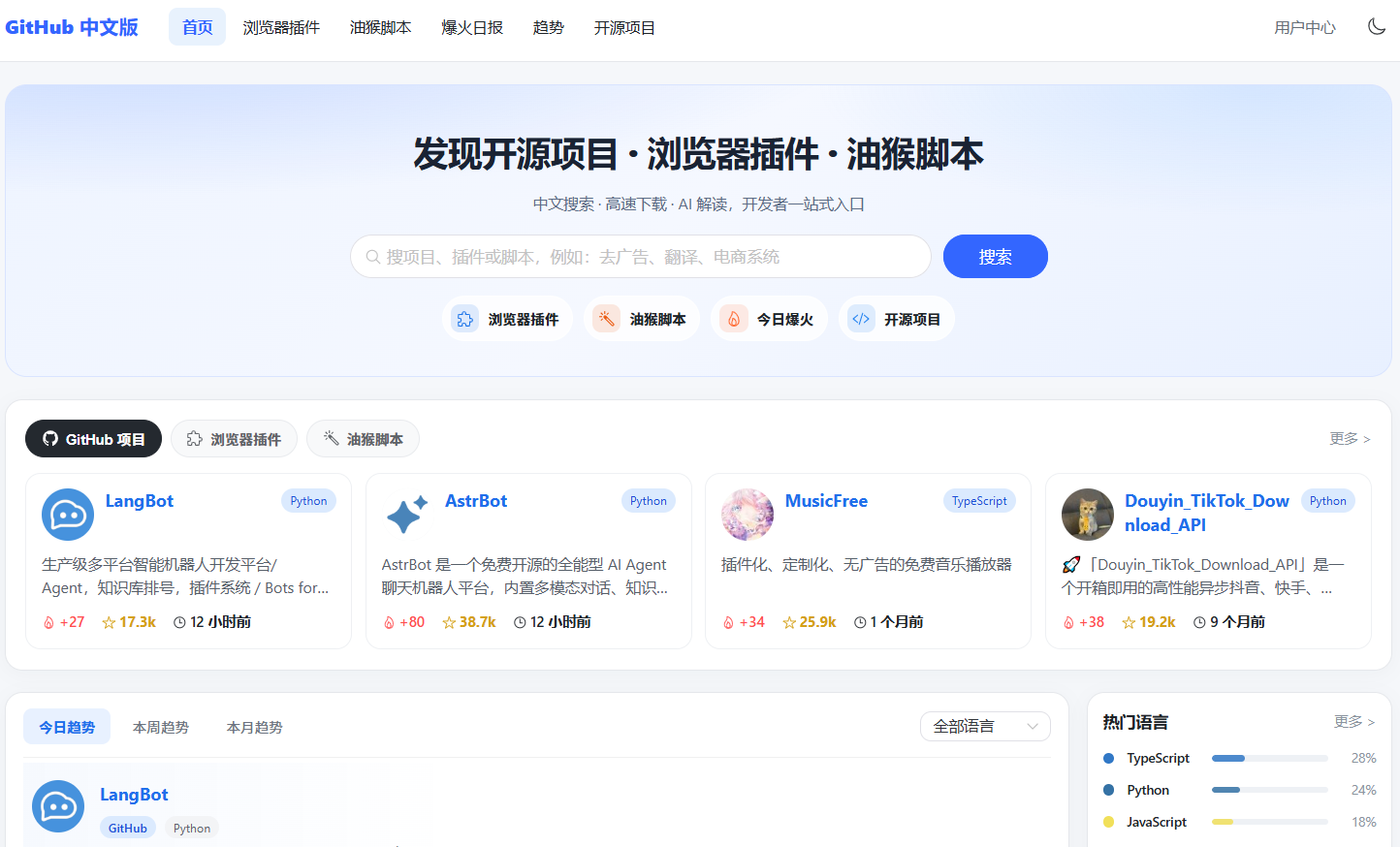Click the MusicFree avatar thumbnail
The image size is (1400, 847).
[x=748, y=515]
